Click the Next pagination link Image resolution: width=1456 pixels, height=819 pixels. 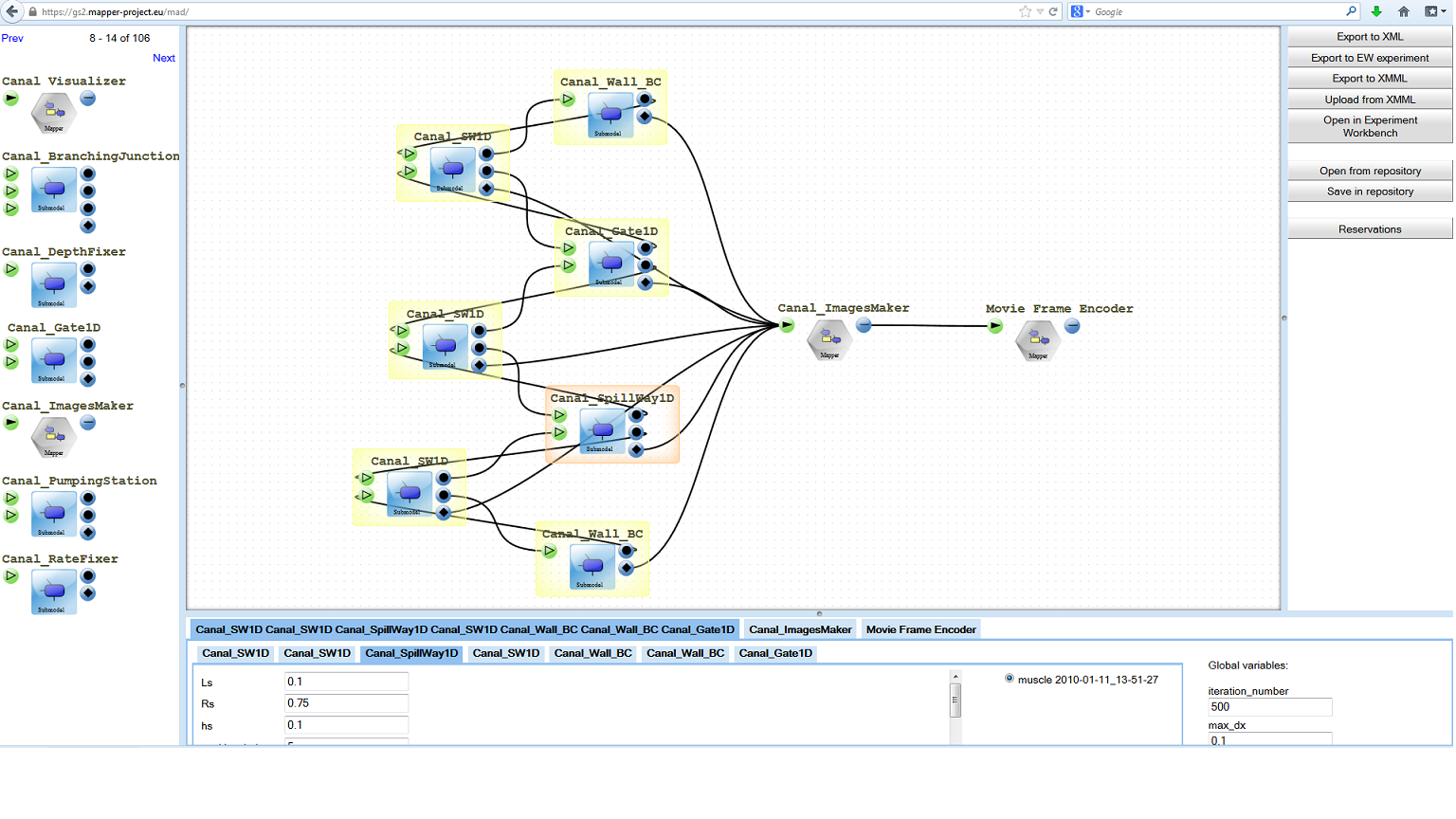pos(163,58)
